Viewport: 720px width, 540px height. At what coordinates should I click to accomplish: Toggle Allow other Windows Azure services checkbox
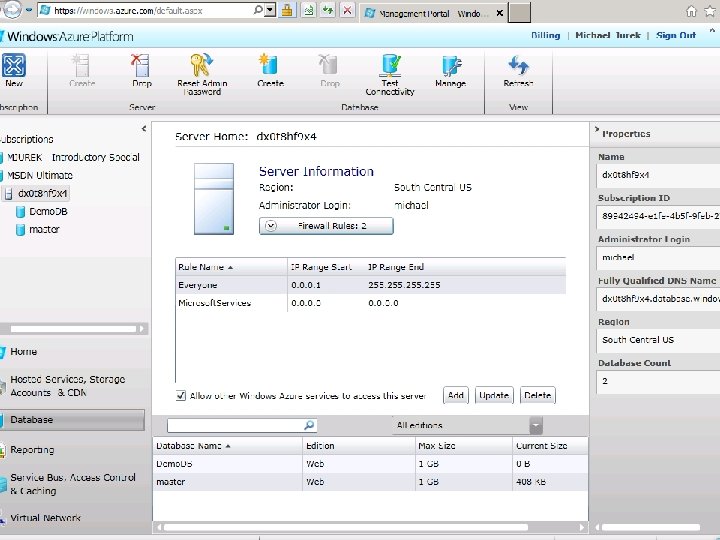tap(181, 395)
